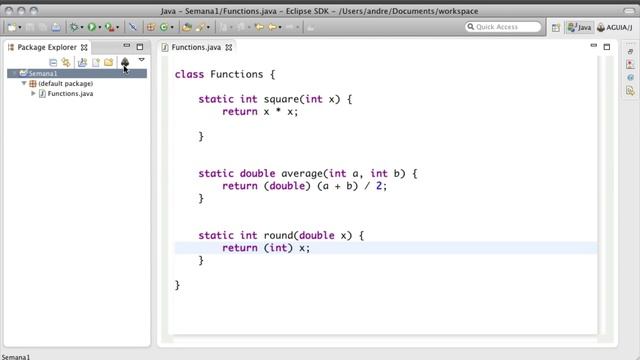The image size is (640, 360).
Task: Click the 'class Functions {' code line
Action: coord(225,74)
